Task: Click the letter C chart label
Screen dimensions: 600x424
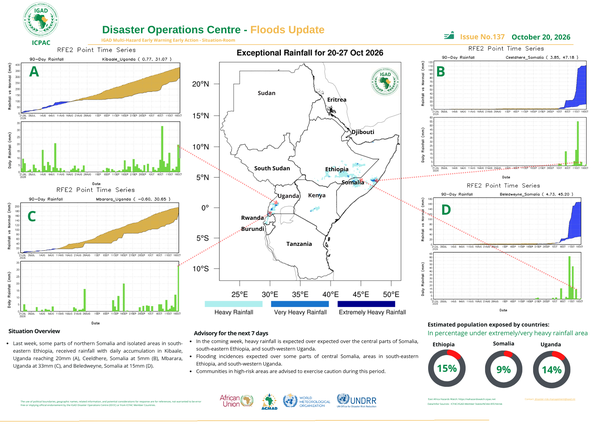Action: click(x=31, y=217)
